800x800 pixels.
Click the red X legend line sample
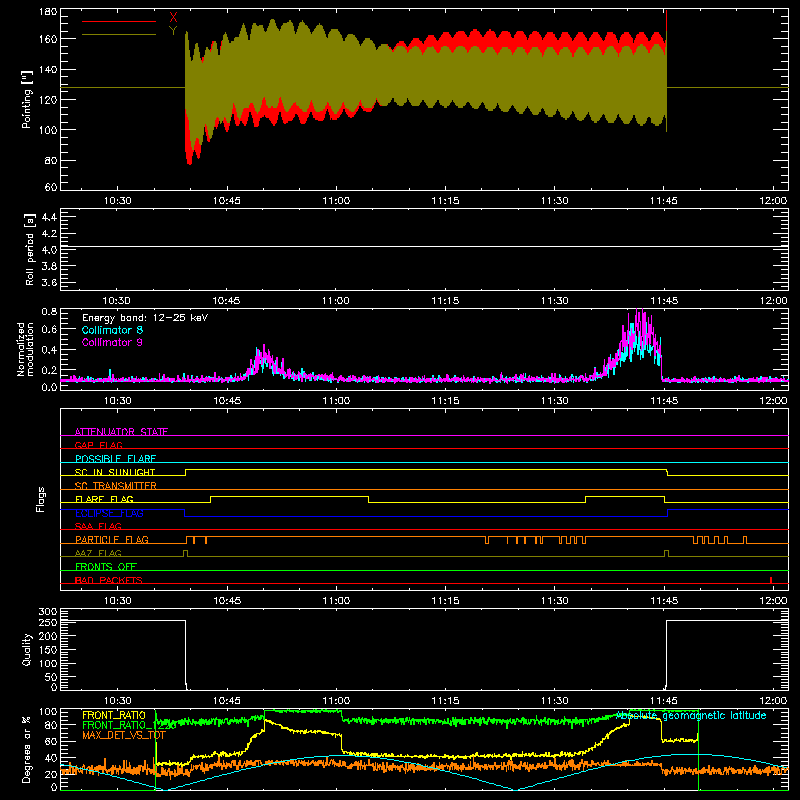119,21
